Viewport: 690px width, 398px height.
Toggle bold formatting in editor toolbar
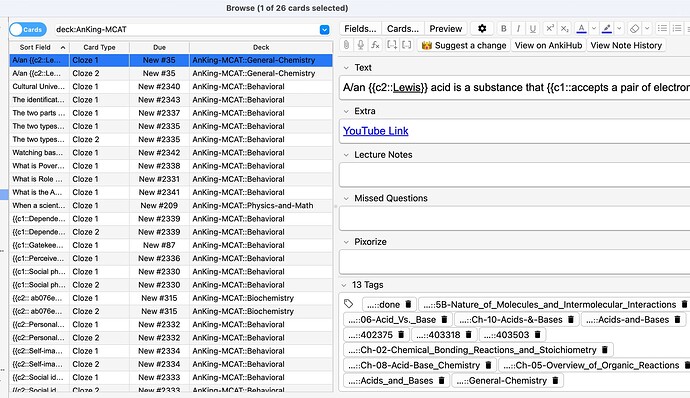pos(503,29)
